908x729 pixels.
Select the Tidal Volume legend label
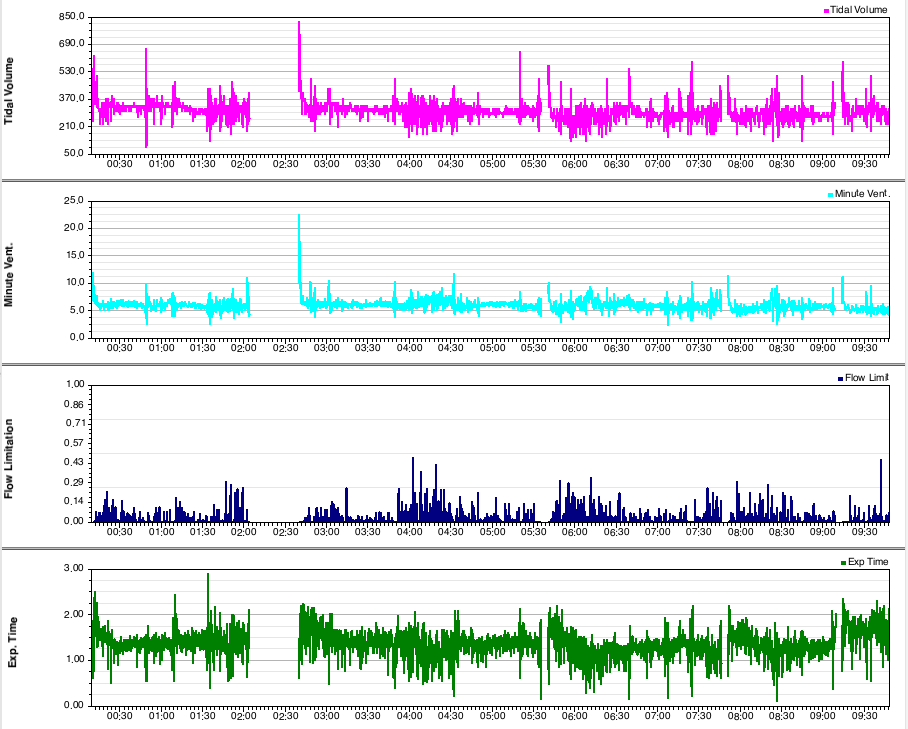(858, 10)
